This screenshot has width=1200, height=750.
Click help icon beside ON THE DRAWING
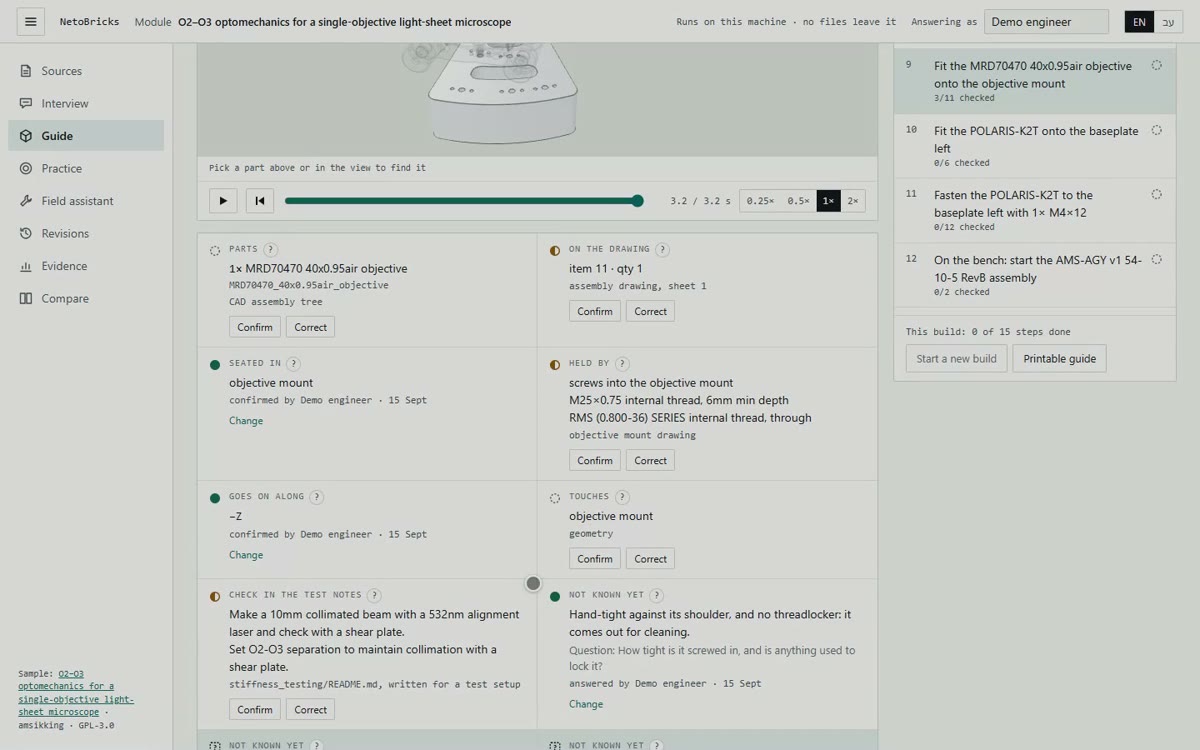(x=662, y=249)
